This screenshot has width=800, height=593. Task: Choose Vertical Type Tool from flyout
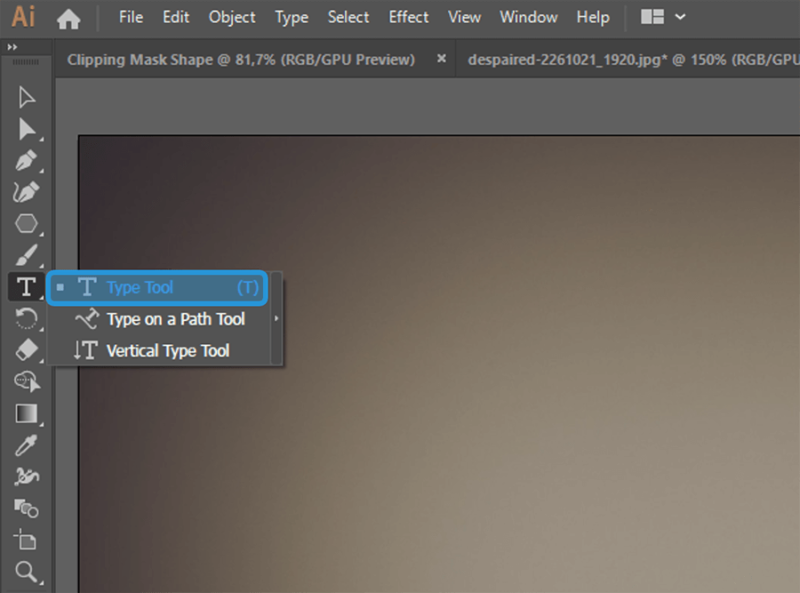coord(160,351)
